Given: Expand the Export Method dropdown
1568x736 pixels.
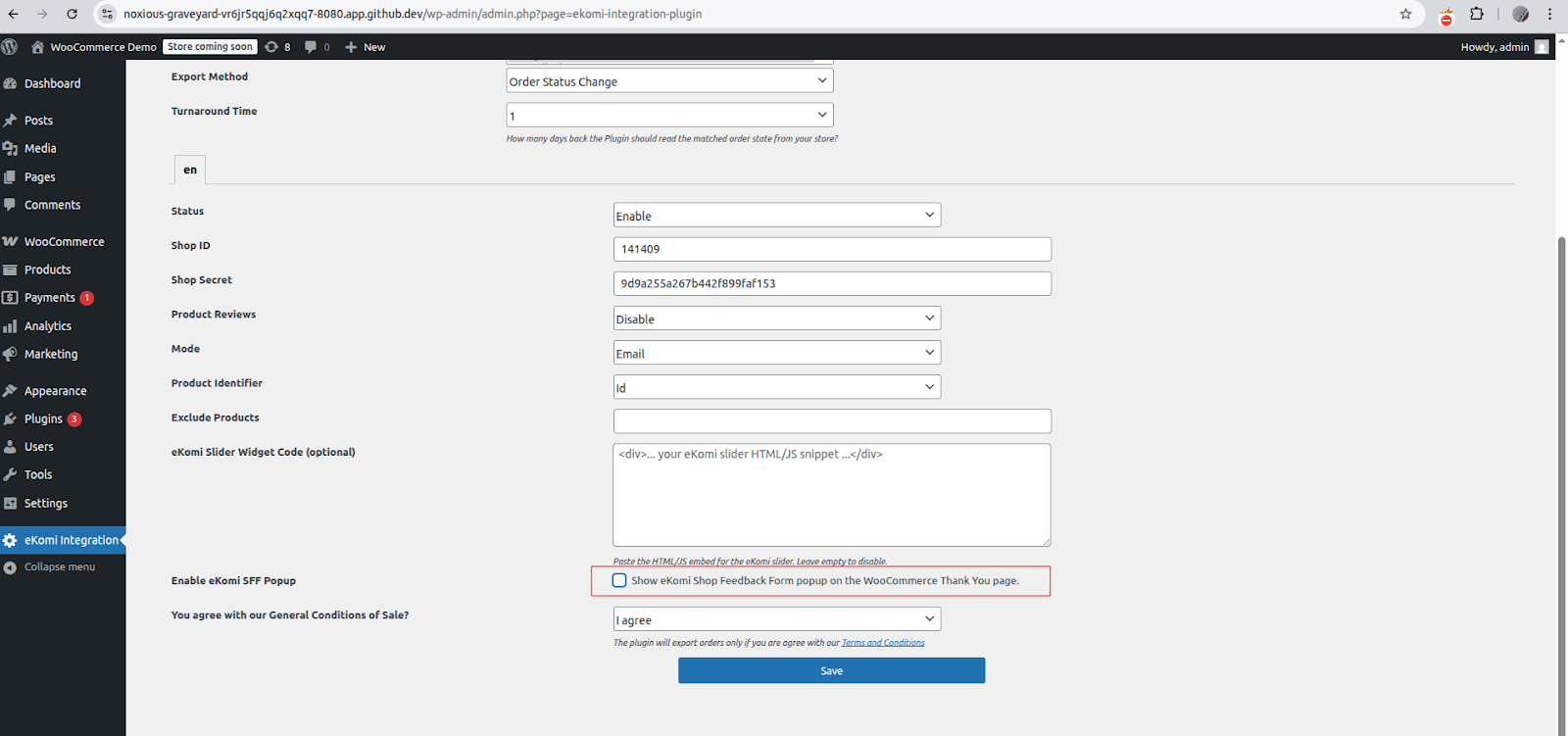Looking at the screenshot, I should pyautogui.click(x=669, y=81).
